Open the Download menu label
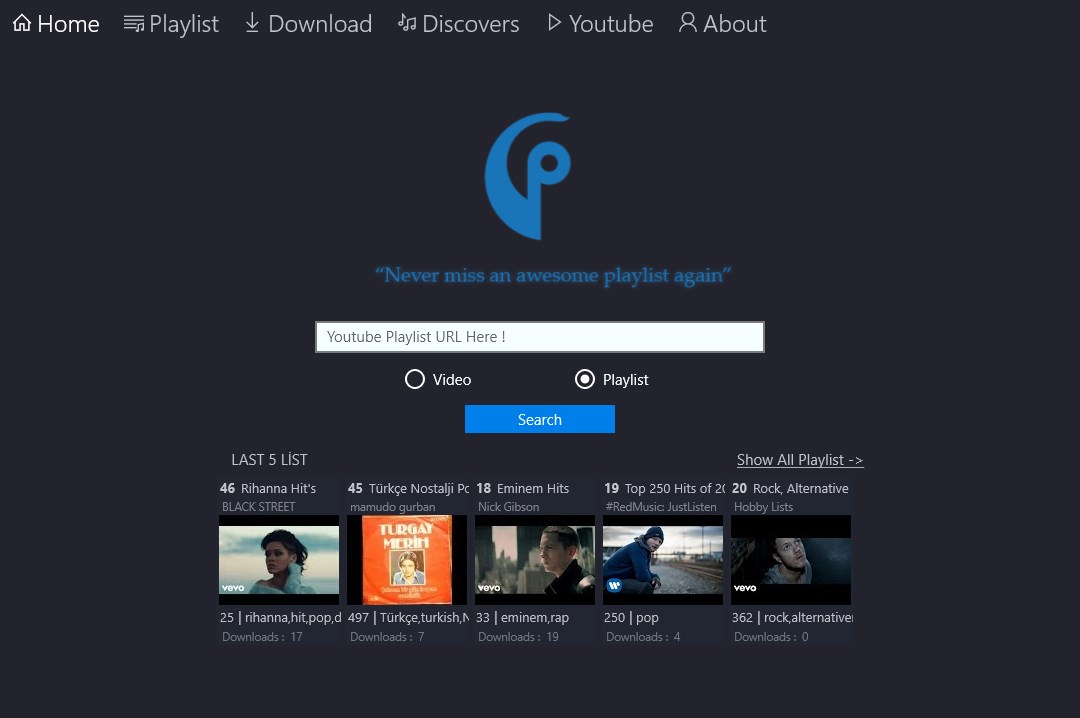 [320, 24]
